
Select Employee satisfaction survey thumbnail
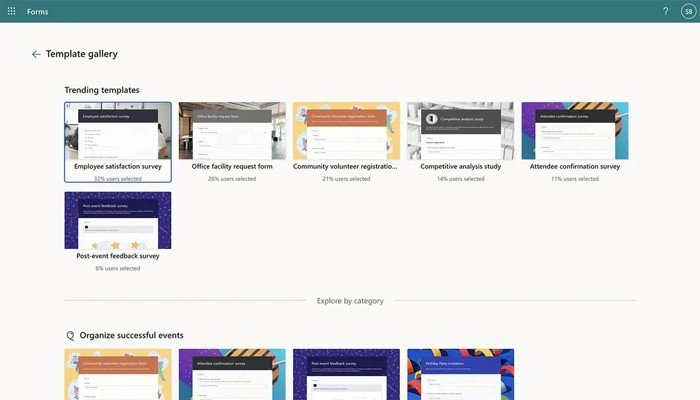click(118, 130)
